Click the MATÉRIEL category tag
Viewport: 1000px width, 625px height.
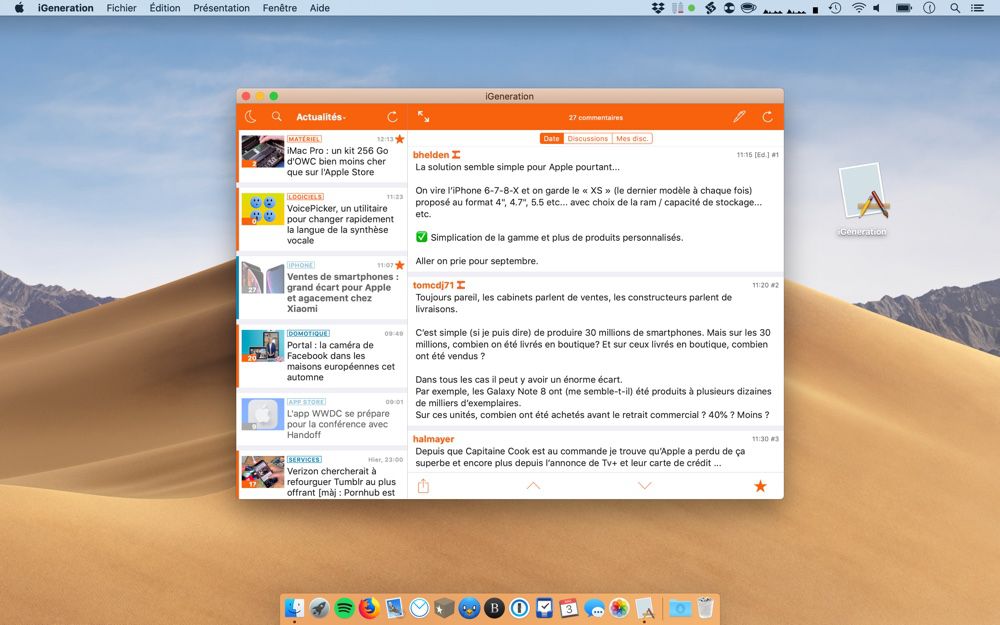[x=304, y=139]
